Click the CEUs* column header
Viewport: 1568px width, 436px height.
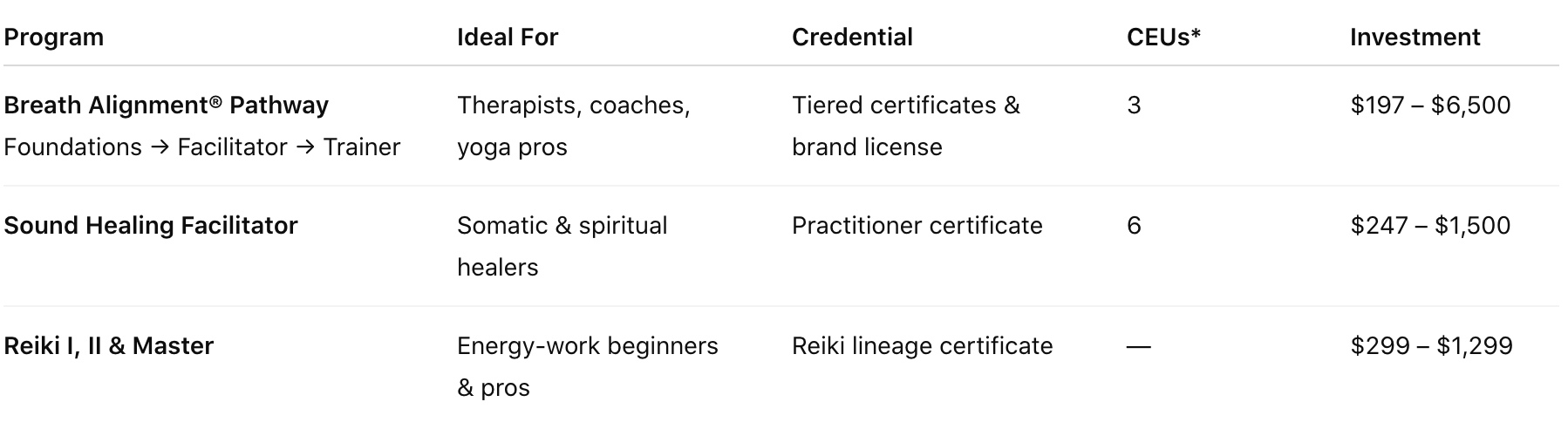click(x=1163, y=37)
